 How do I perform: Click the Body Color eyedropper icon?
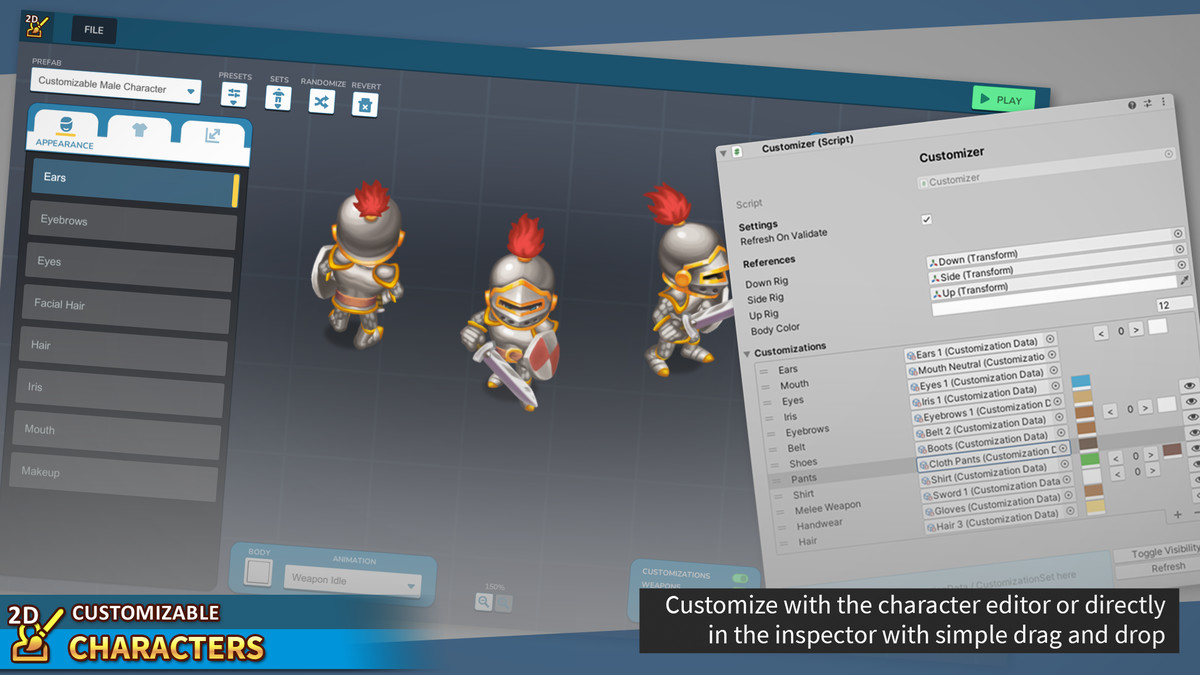point(1185,281)
